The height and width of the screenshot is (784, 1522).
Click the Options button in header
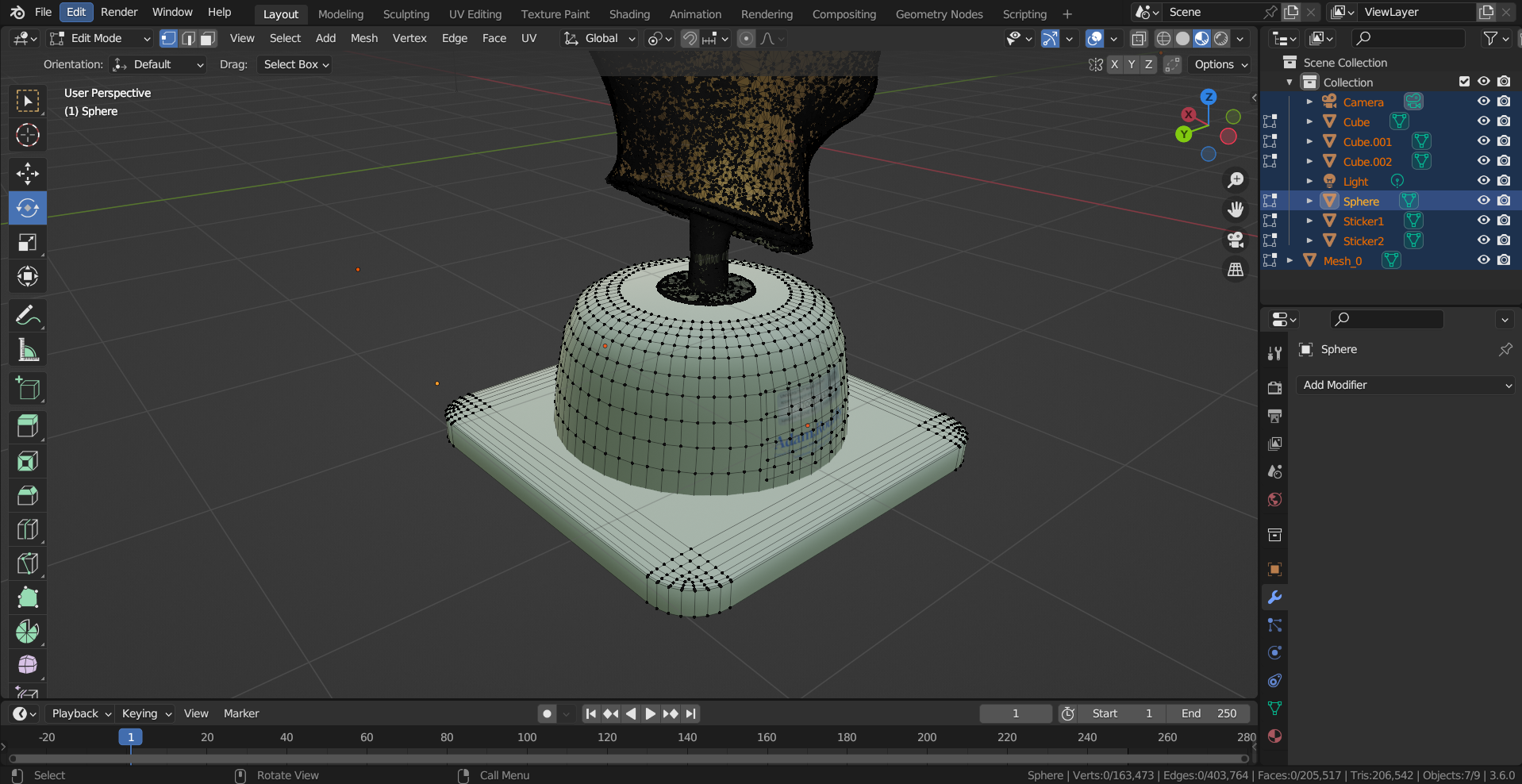pos(1220,65)
